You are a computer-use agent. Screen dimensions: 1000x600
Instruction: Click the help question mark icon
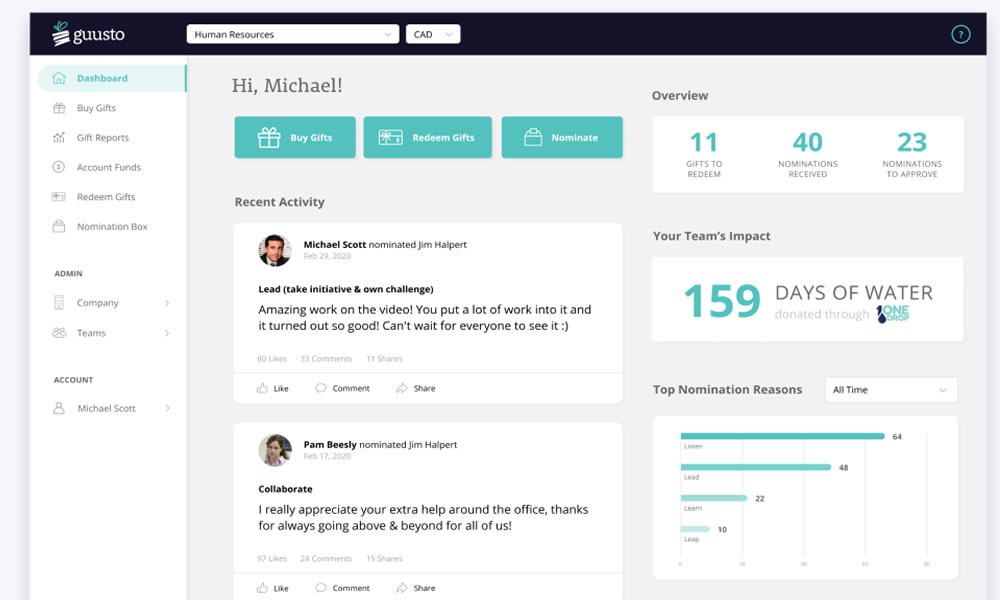[960, 35]
